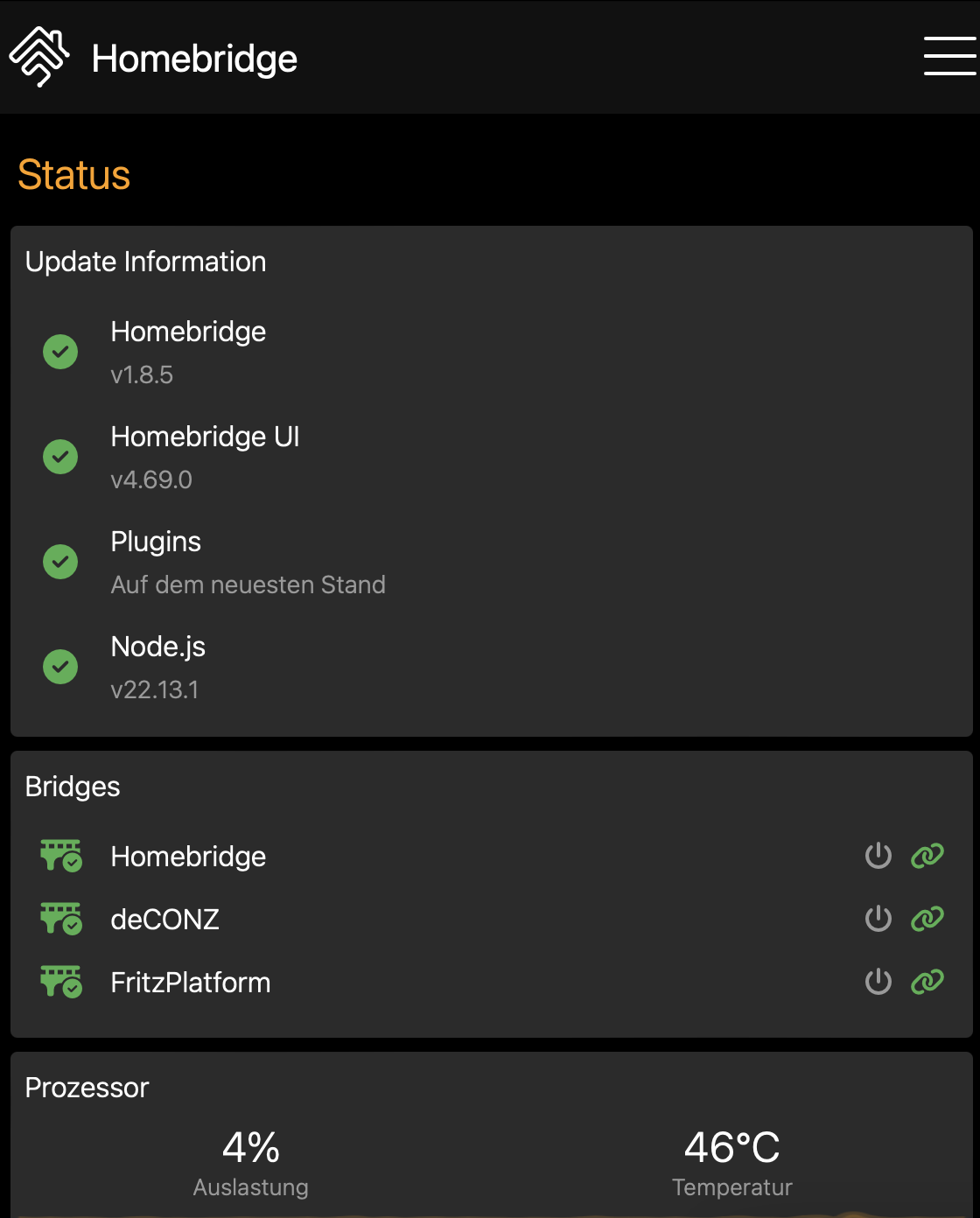Click the Homebridge v1.8.5 version text
Image resolution: width=980 pixels, height=1218 pixels.
tap(142, 375)
